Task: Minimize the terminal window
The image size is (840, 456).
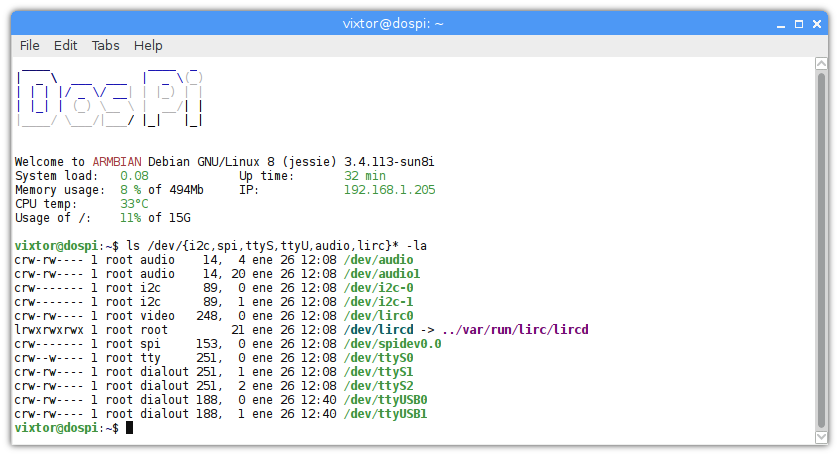Action: [x=781, y=24]
